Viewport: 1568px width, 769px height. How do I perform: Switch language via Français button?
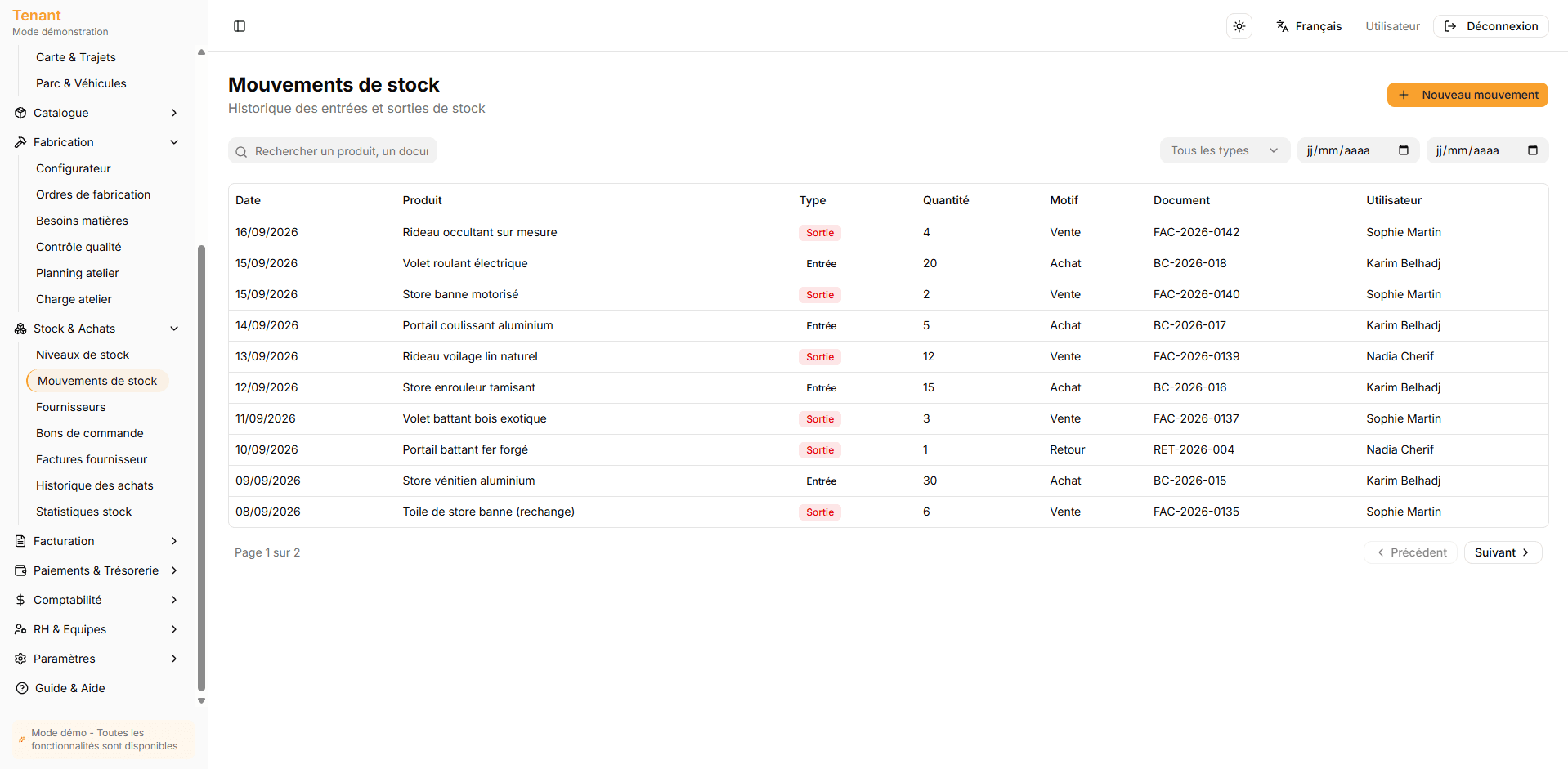point(1309,26)
